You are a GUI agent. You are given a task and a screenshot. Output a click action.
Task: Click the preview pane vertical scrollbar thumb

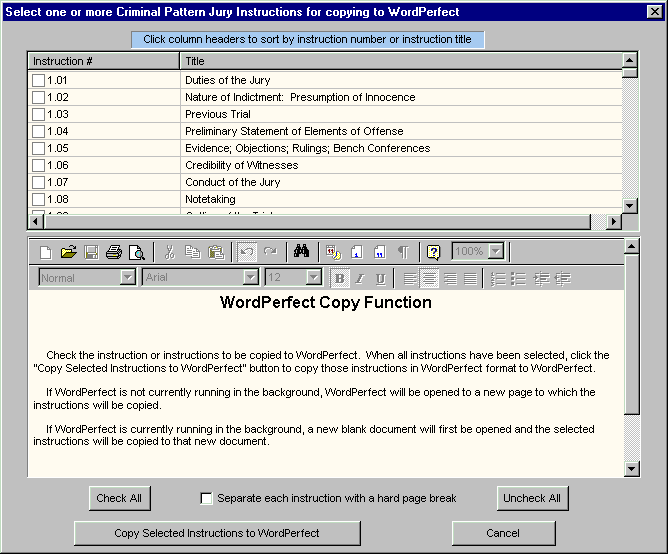[x=631, y=334]
